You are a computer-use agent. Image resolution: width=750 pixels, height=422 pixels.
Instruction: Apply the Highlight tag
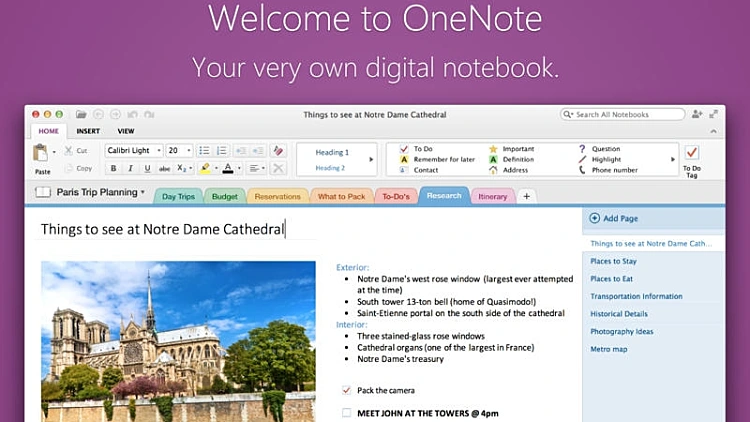(599, 159)
